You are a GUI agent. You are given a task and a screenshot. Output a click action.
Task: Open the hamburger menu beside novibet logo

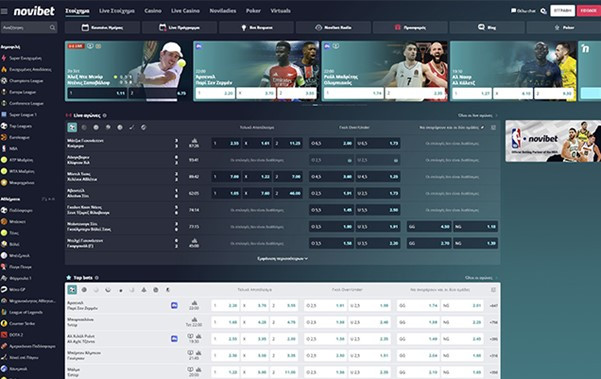[4, 11]
